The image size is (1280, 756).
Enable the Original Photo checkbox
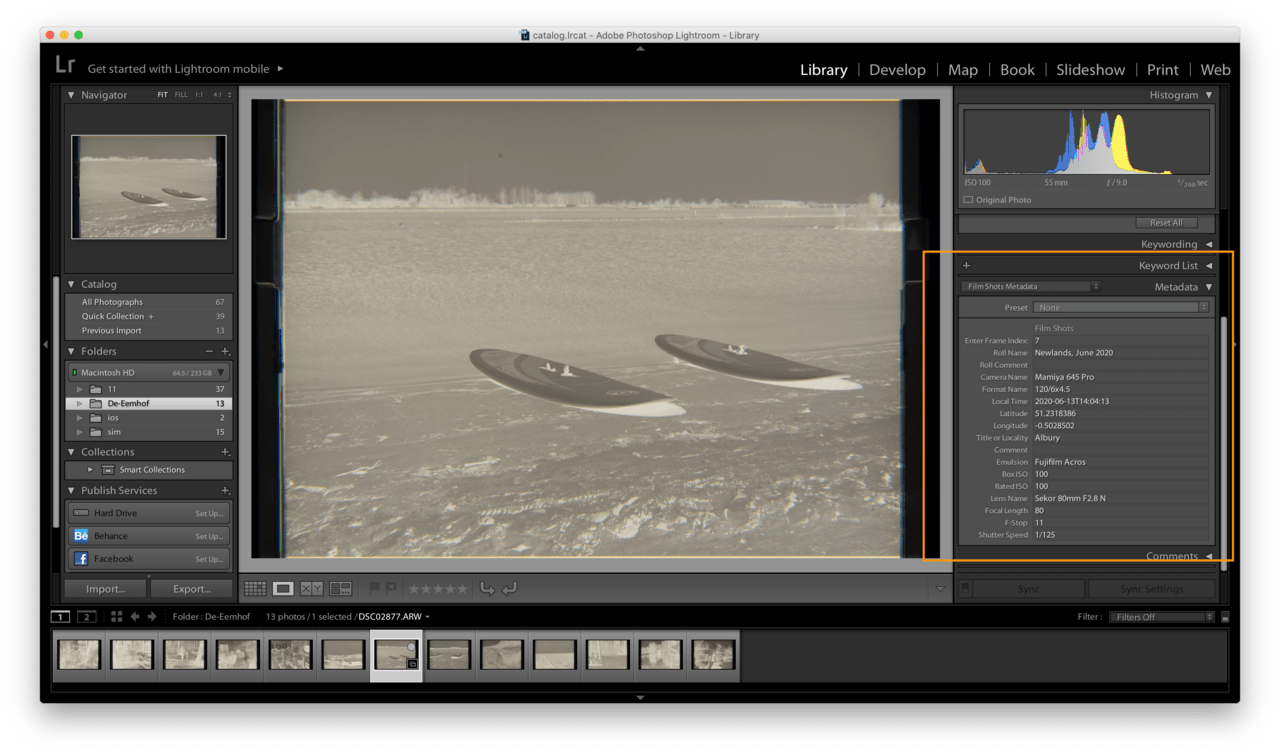[968, 200]
